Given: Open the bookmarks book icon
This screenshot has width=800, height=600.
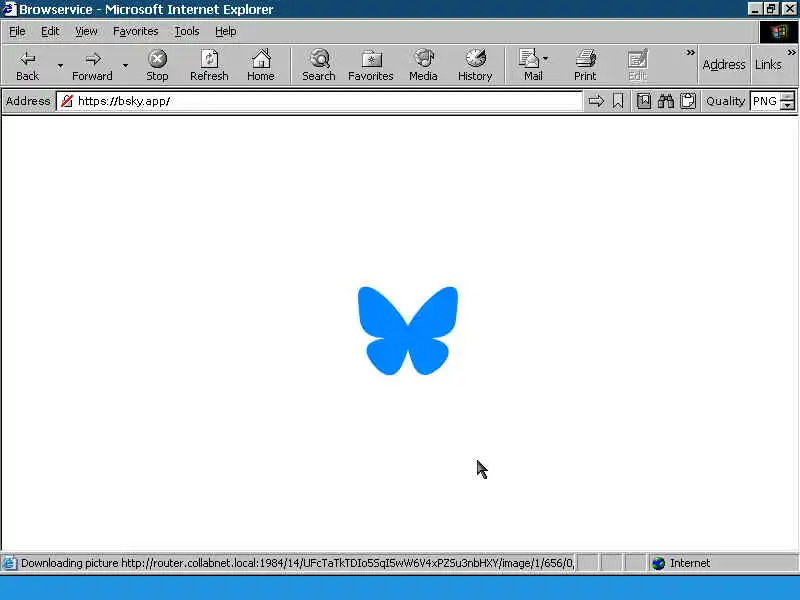Looking at the screenshot, I should (643, 101).
